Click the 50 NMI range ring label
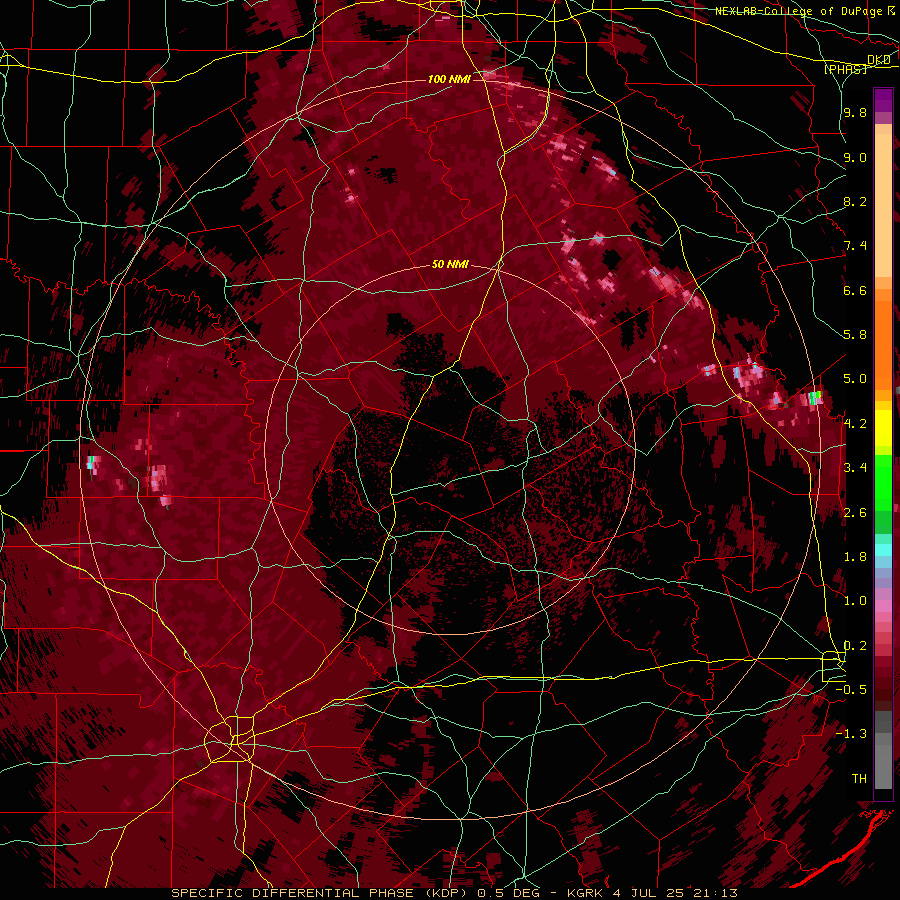This screenshot has width=900, height=900. (451, 265)
